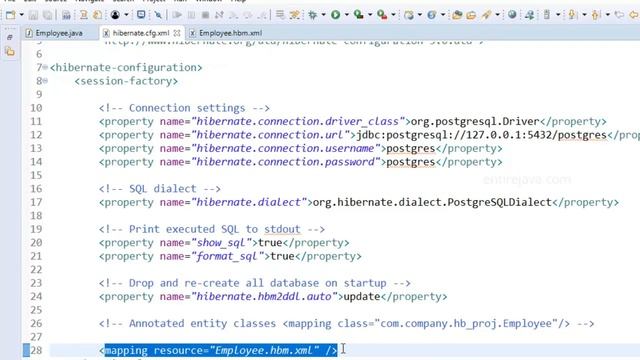Screen dimensions: 640x360
Task: Close the hibernate.cfg.xml tab
Action: coord(177,33)
